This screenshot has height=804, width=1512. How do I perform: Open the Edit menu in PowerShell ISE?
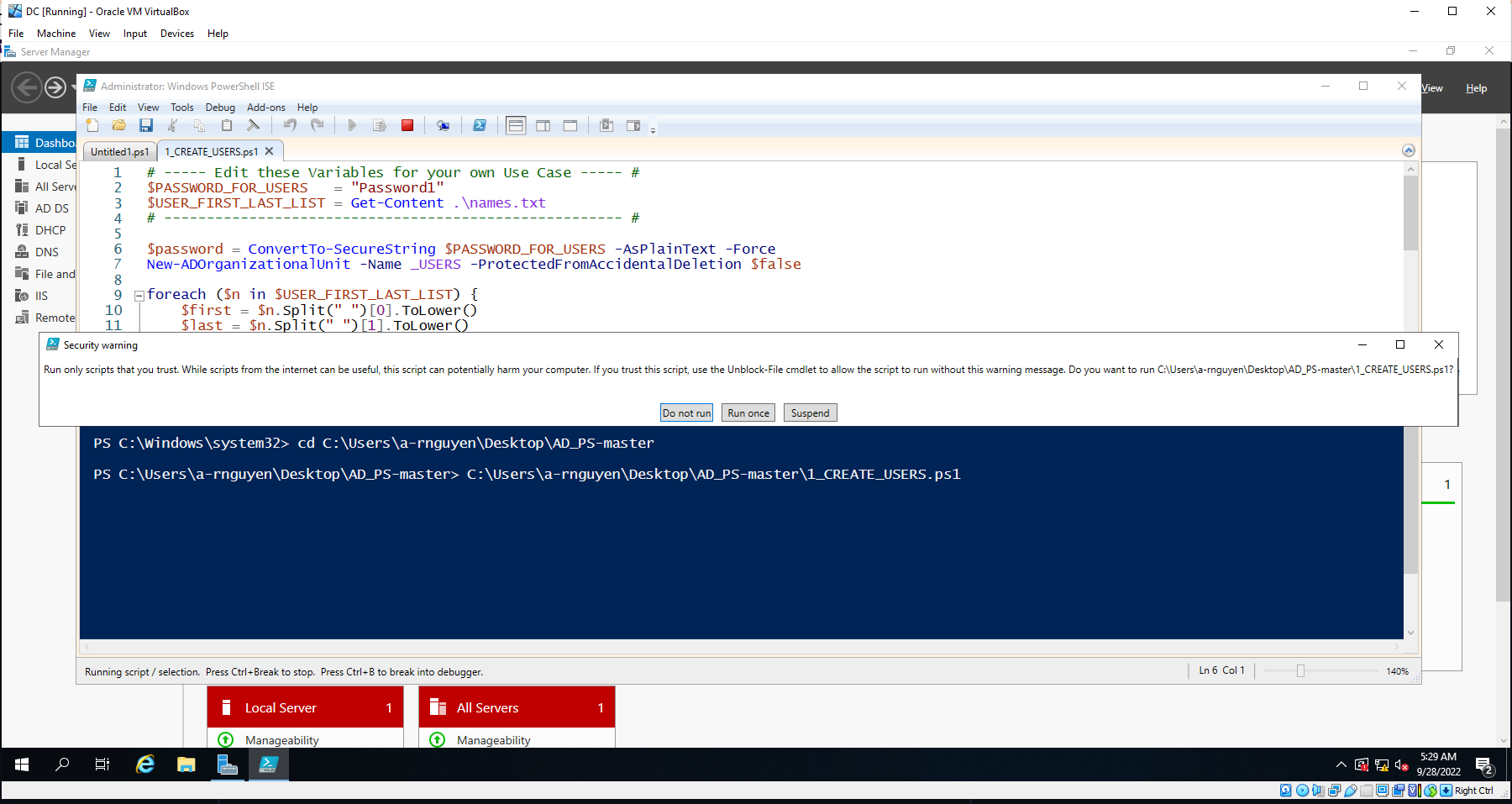(118, 108)
